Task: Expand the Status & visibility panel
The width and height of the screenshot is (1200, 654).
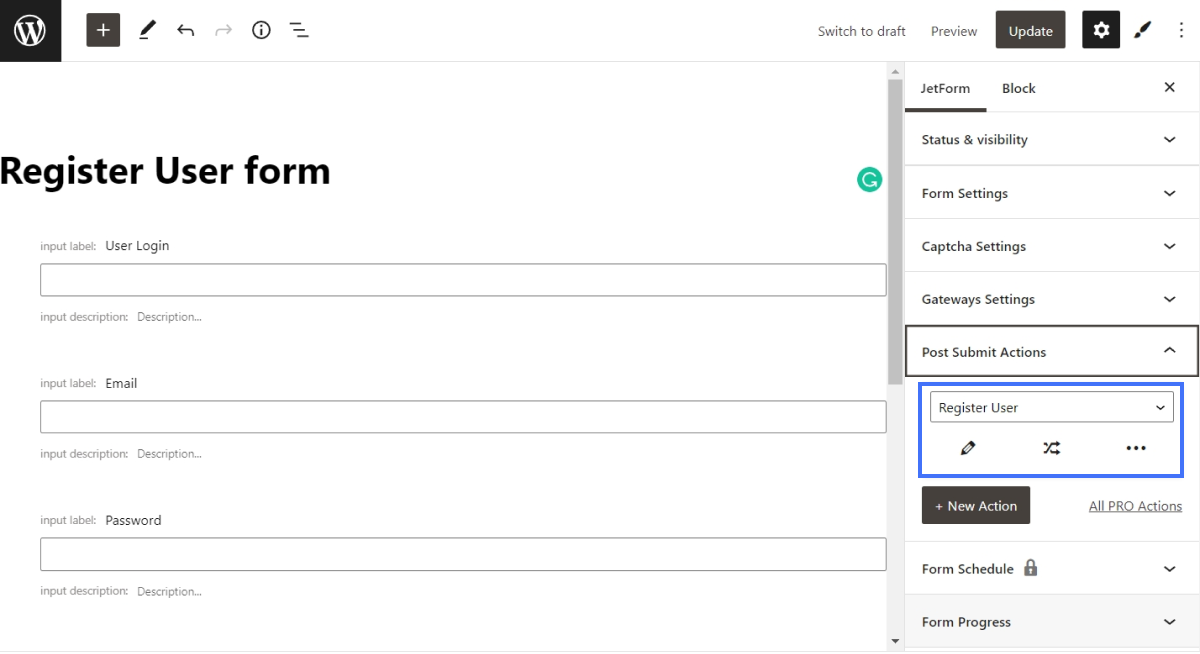Action: pos(1051,140)
